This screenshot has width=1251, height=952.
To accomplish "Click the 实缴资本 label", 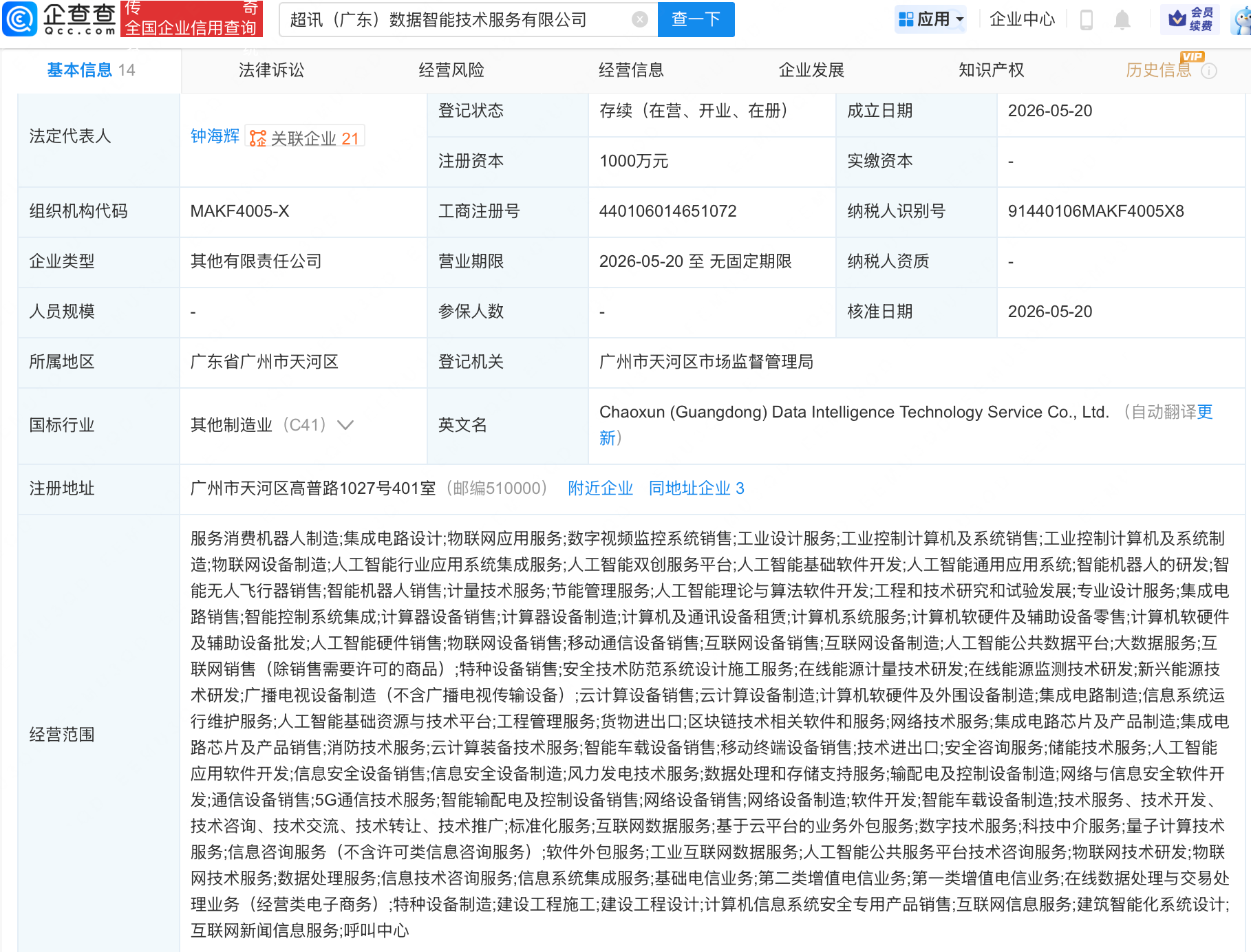I will pyautogui.click(x=880, y=161).
